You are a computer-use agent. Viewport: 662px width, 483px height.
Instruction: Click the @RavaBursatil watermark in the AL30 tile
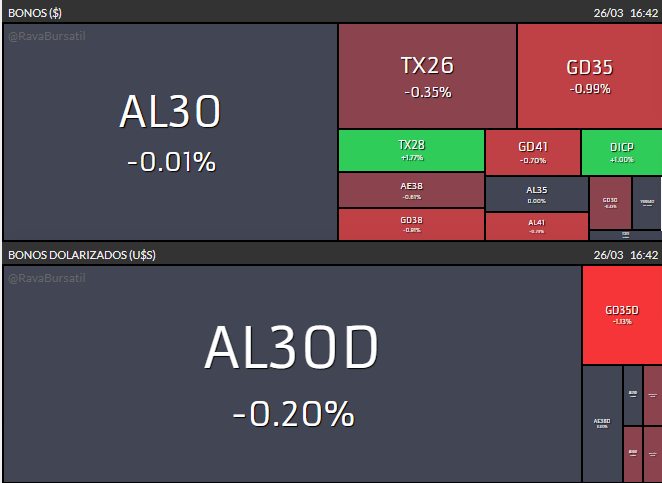click(46, 36)
